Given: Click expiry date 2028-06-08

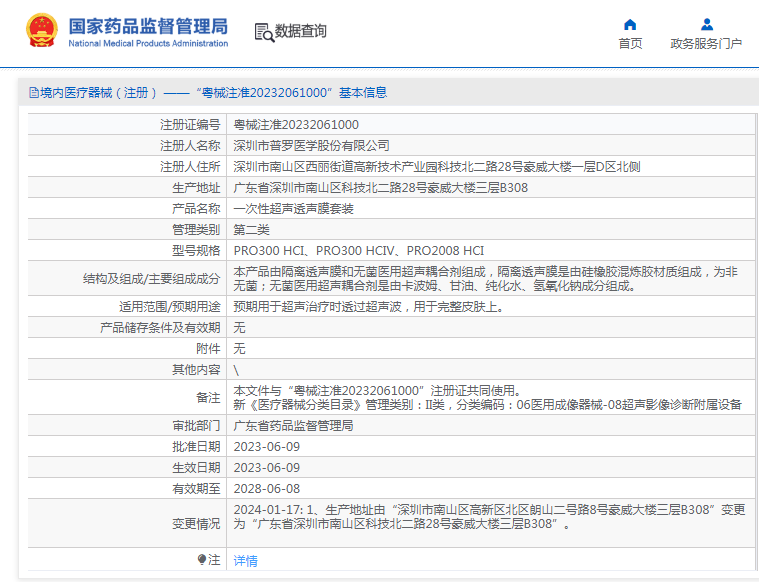Looking at the screenshot, I should 267,489.
